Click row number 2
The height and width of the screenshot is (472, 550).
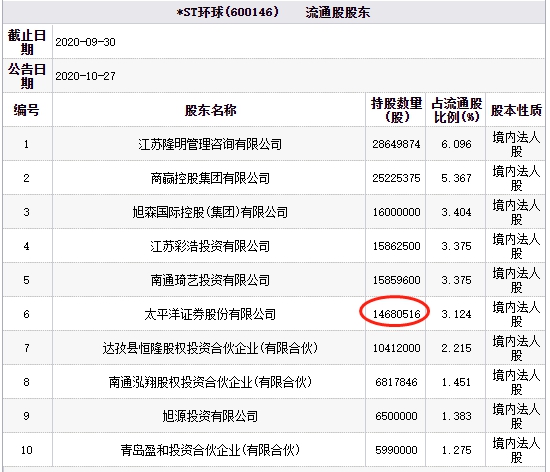tap(26, 178)
